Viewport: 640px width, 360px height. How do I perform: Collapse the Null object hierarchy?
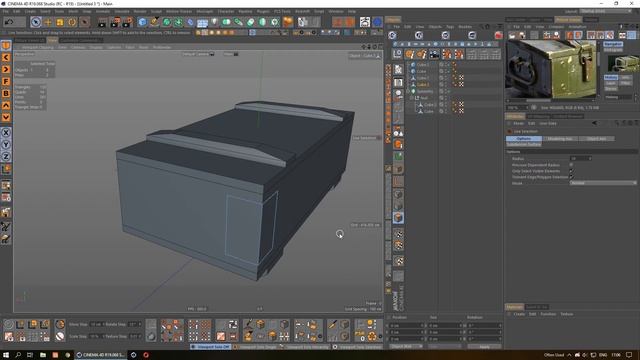tap(411, 98)
